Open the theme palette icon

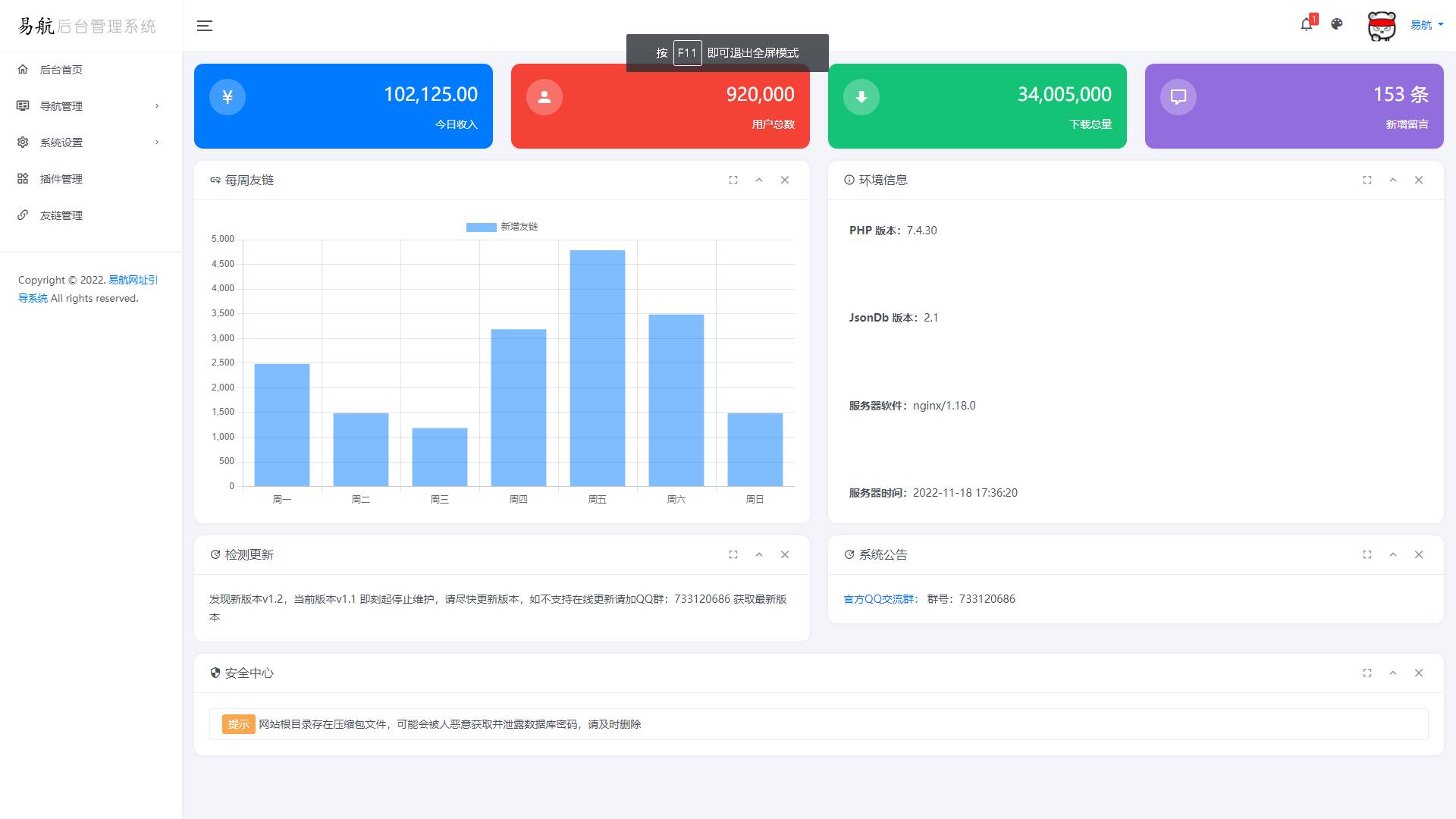coord(1337,24)
